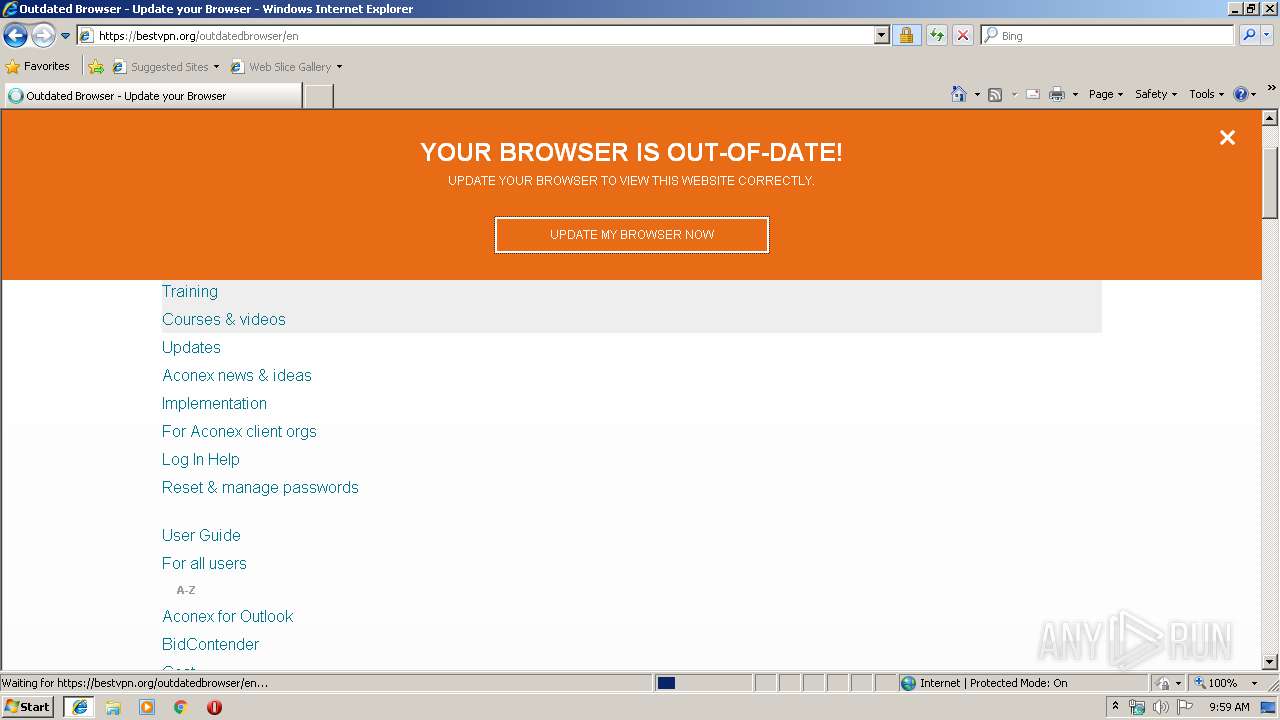Click the network tray icon
The height and width of the screenshot is (720, 1280).
[1137, 707]
